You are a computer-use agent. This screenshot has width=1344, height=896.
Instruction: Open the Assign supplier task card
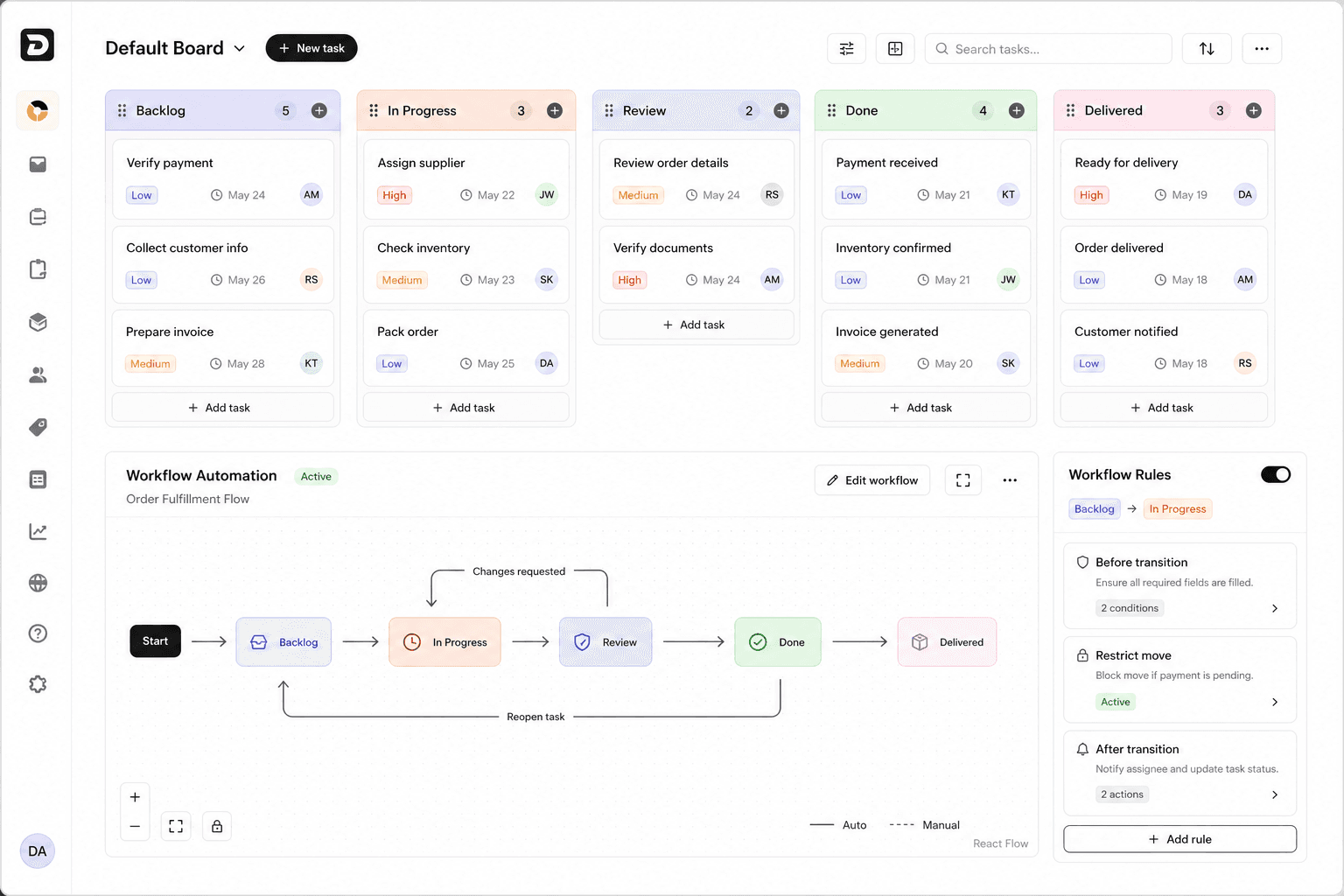coord(466,179)
